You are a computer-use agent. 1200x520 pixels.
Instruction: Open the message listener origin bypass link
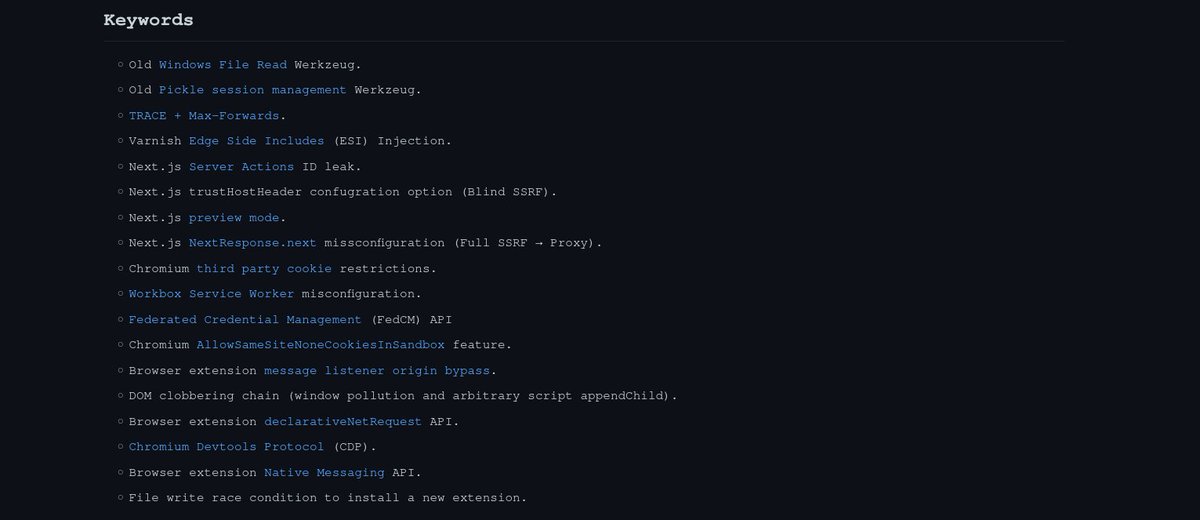(378, 370)
